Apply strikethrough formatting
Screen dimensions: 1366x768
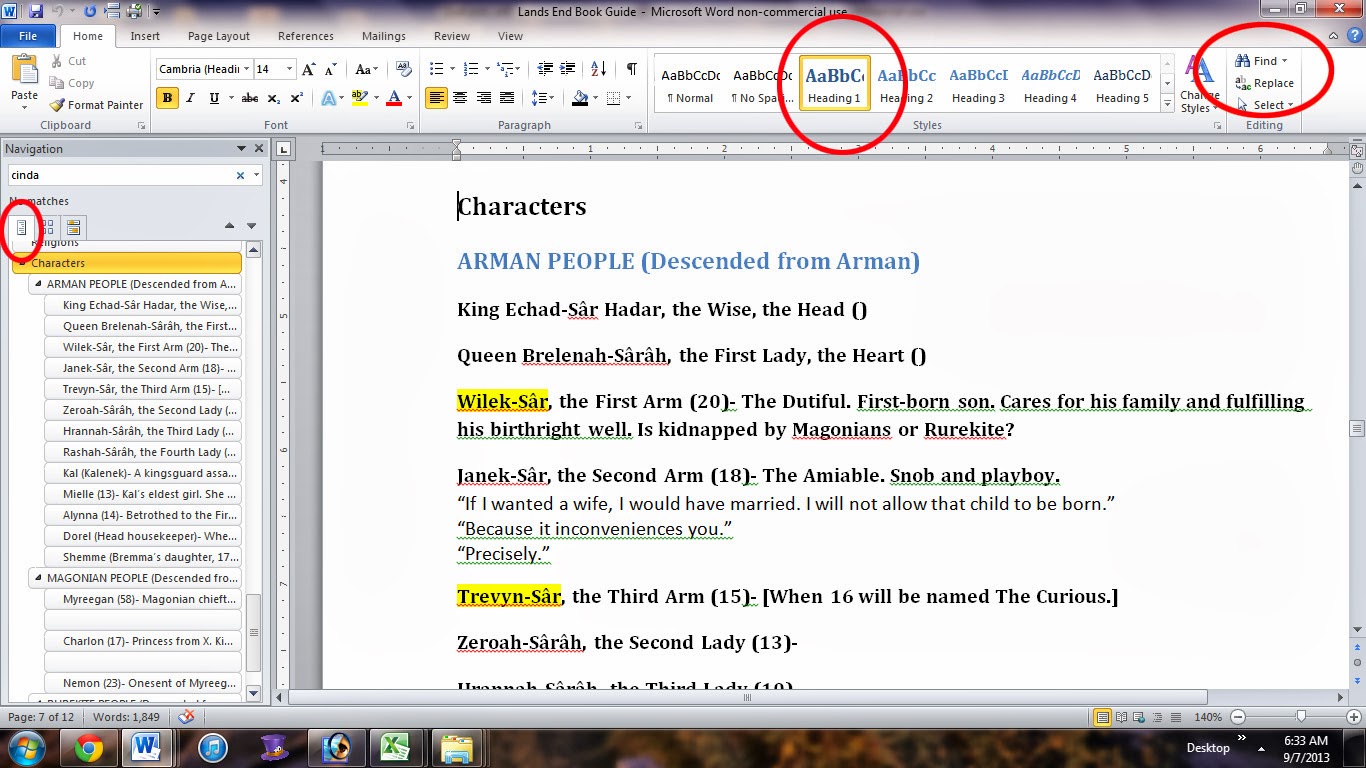pyautogui.click(x=250, y=98)
